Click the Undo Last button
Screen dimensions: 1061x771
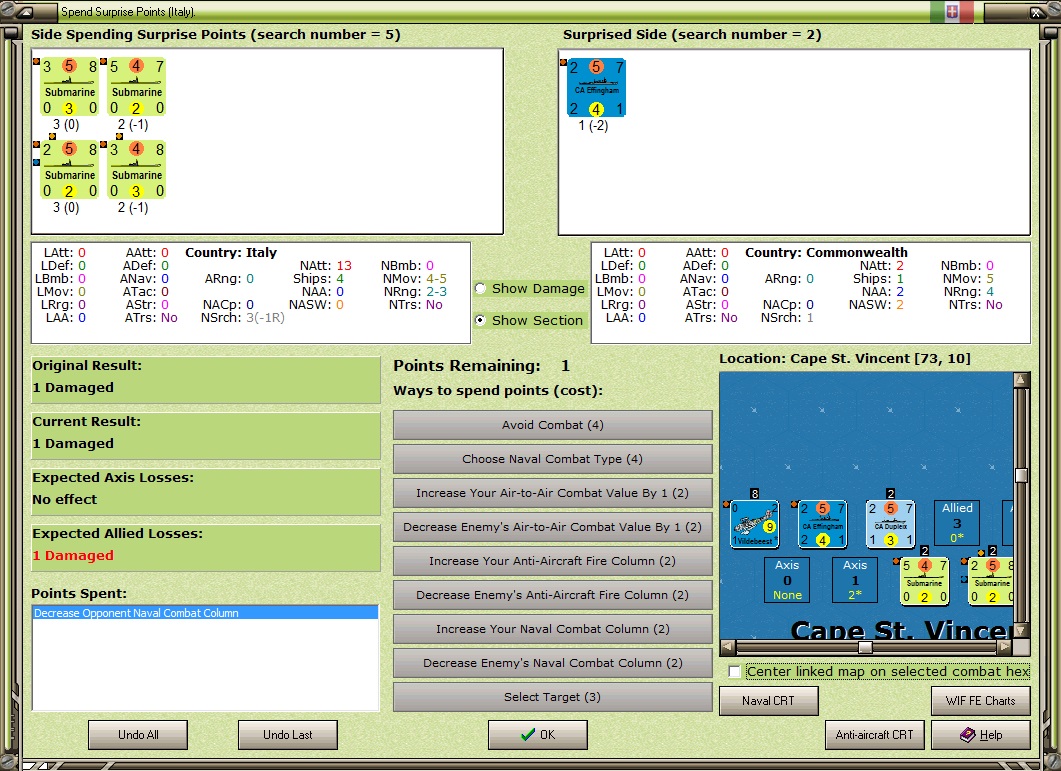(288, 734)
